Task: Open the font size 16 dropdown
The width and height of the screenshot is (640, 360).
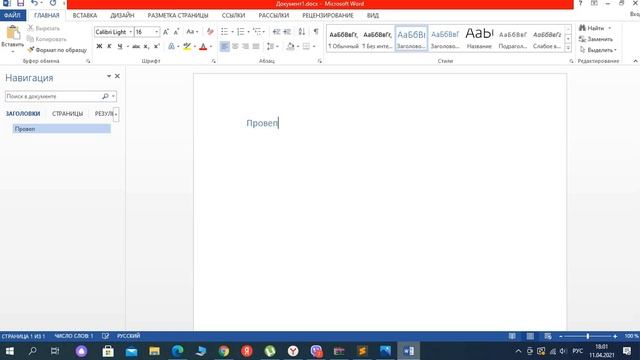Action: (156, 32)
